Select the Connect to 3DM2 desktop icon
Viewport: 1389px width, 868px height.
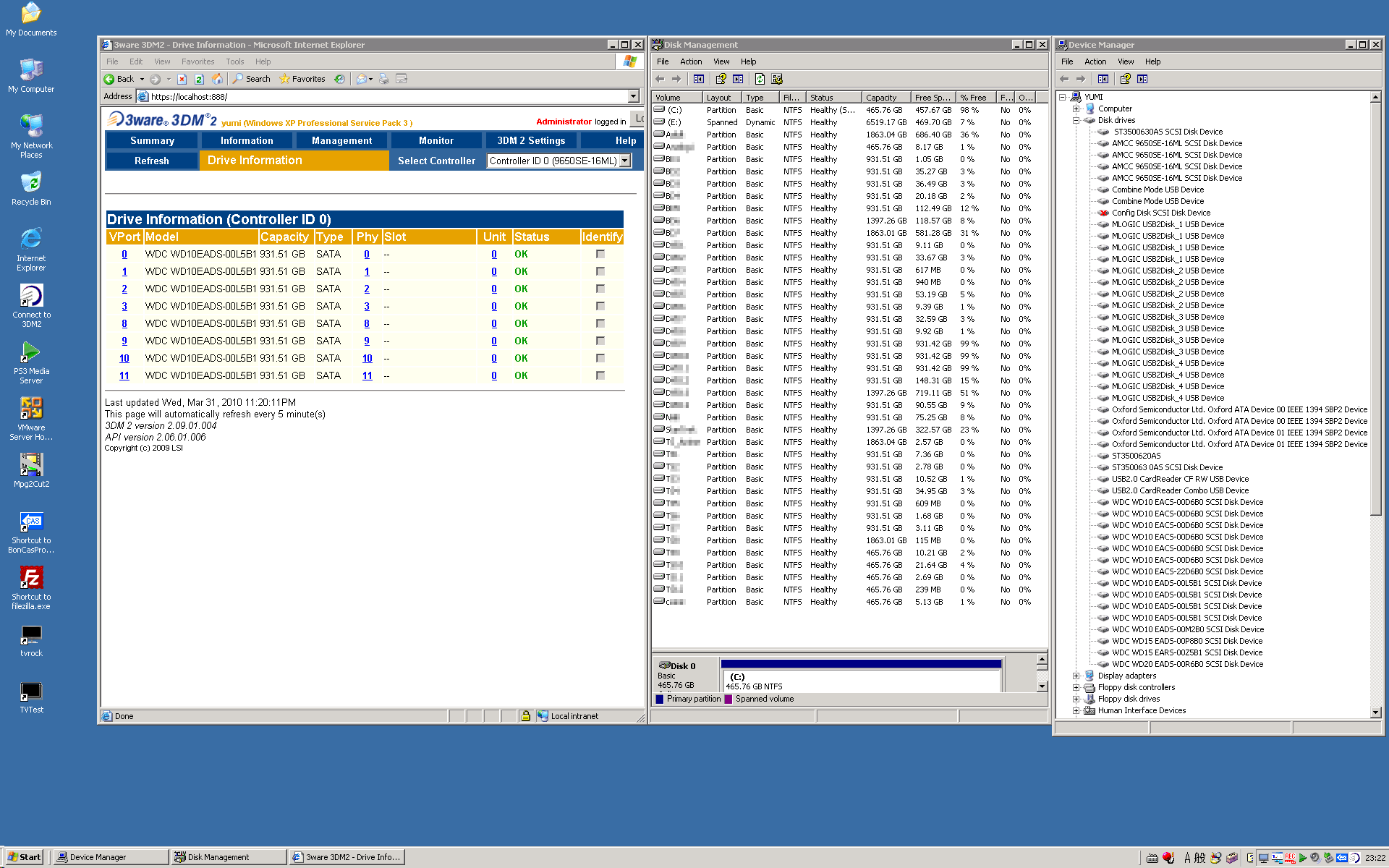(x=31, y=306)
